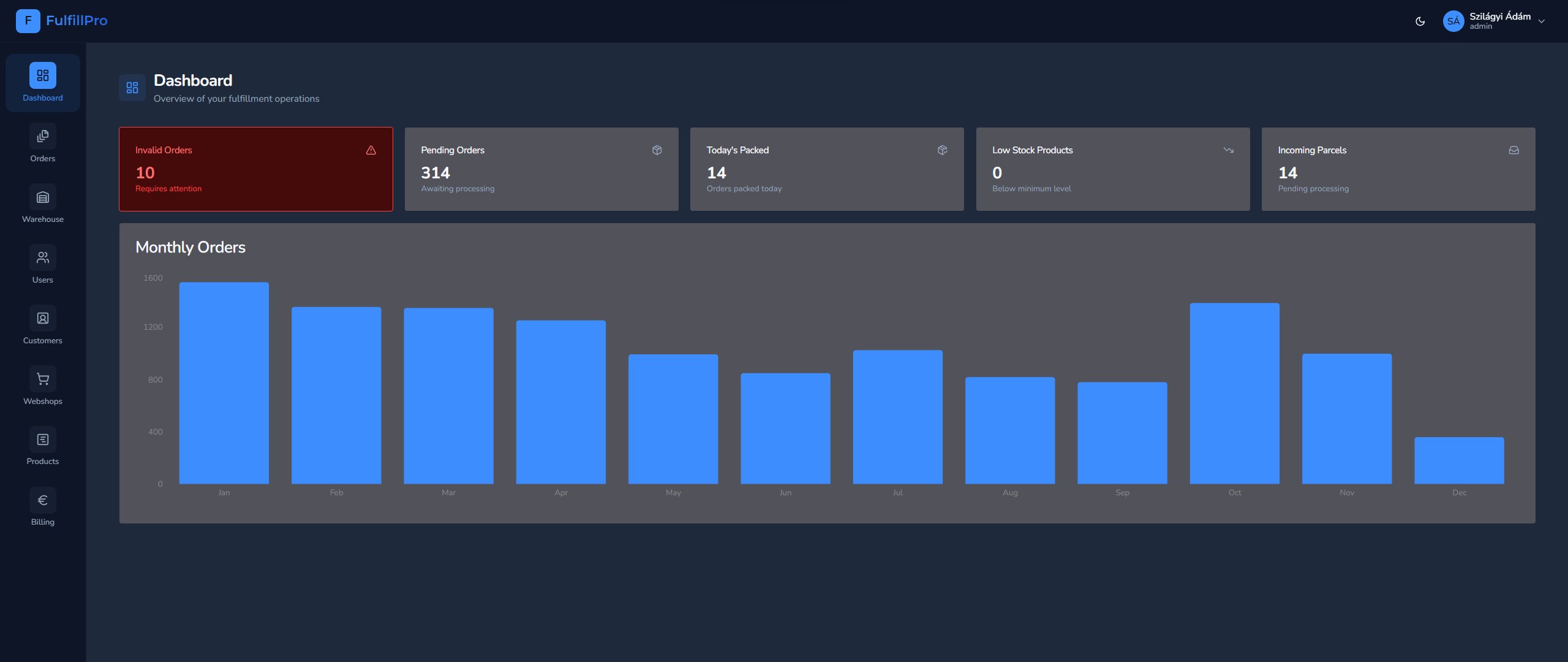Open the Webshops cart icon
Screen dimensions: 1568x662
pyautogui.click(x=42, y=379)
